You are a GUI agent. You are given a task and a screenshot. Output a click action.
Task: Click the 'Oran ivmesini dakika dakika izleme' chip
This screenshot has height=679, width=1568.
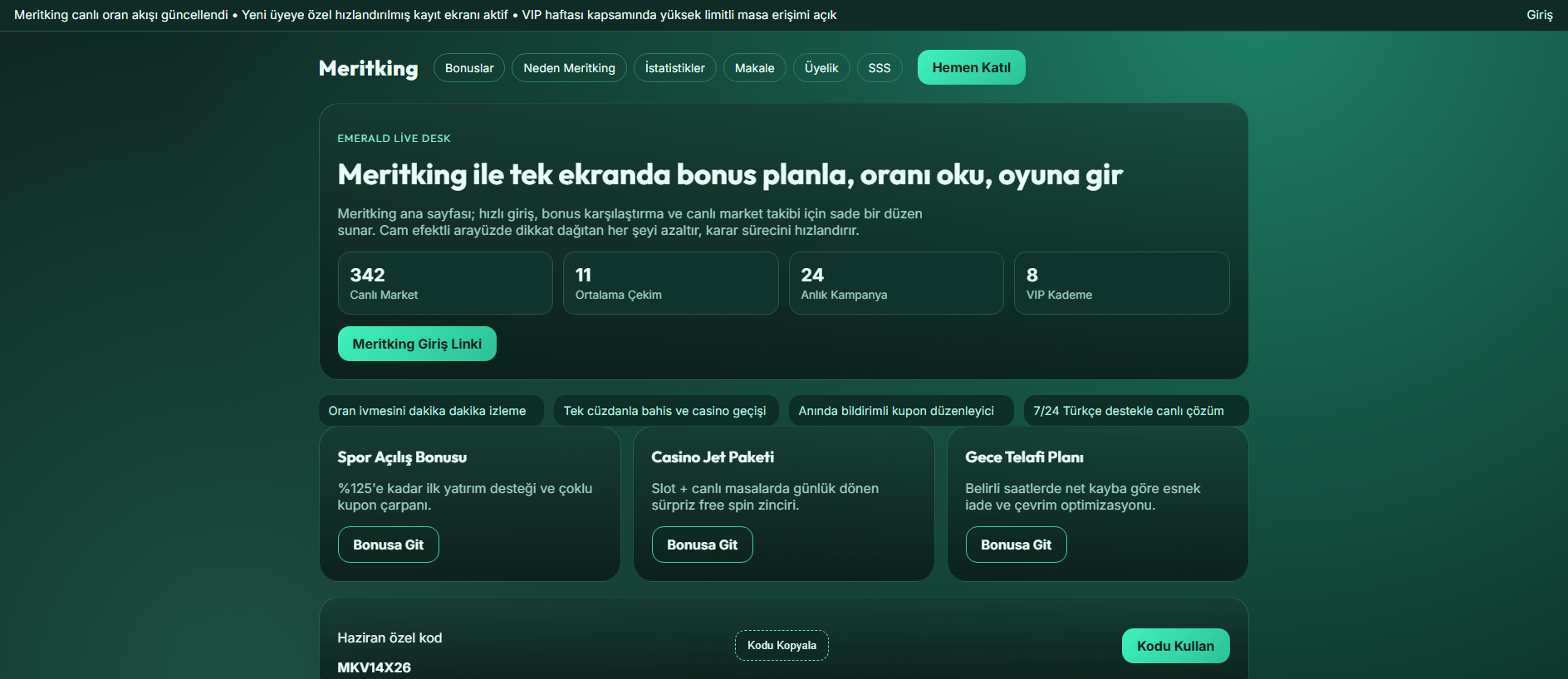[x=431, y=411]
